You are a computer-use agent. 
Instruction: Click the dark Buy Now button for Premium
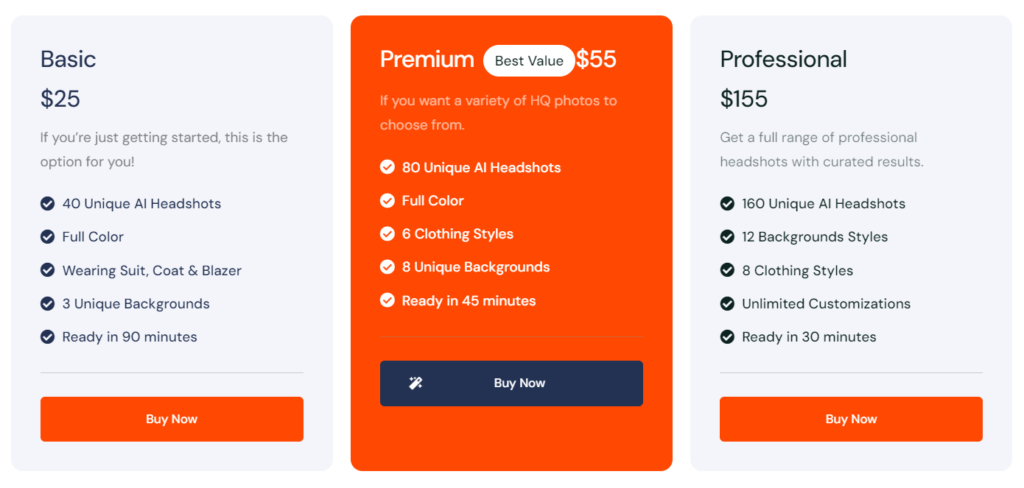tap(511, 383)
